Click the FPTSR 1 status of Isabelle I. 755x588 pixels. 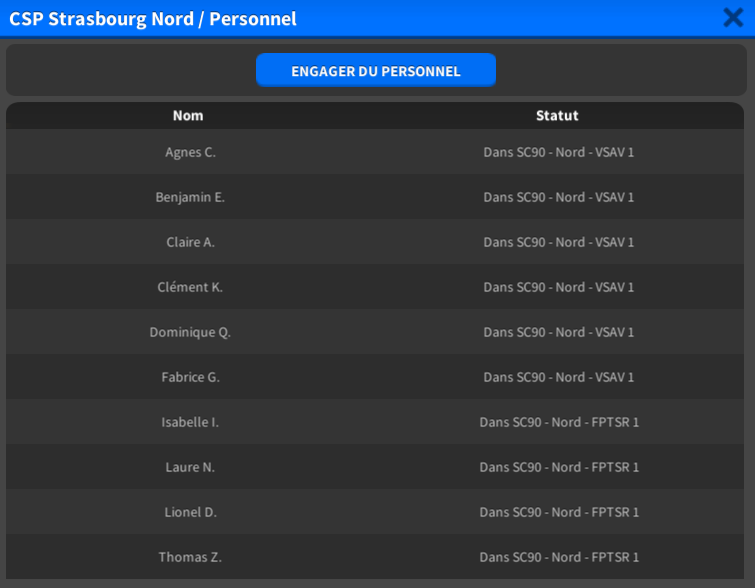click(x=558, y=422)
